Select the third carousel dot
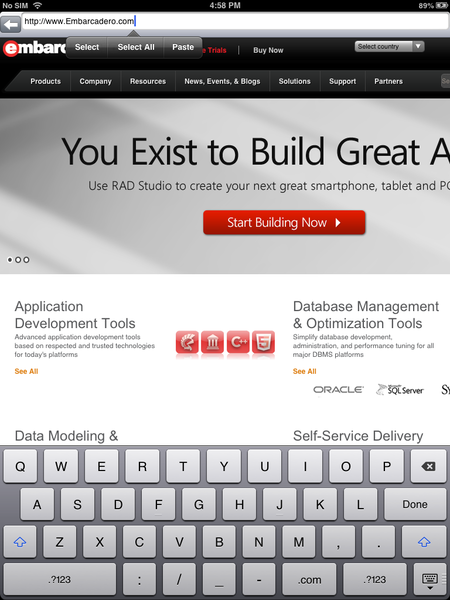450x600 pixels. [x=26, y=260]
